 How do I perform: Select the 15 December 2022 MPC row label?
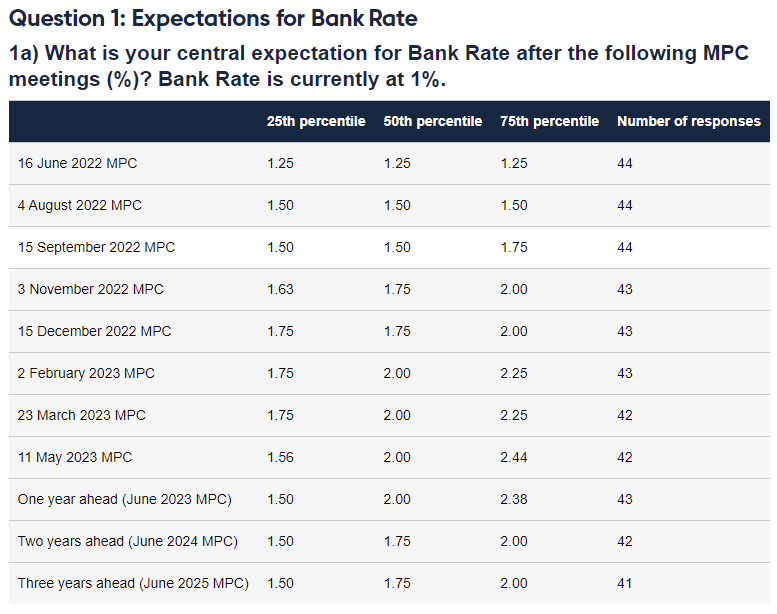coord(95,331)
